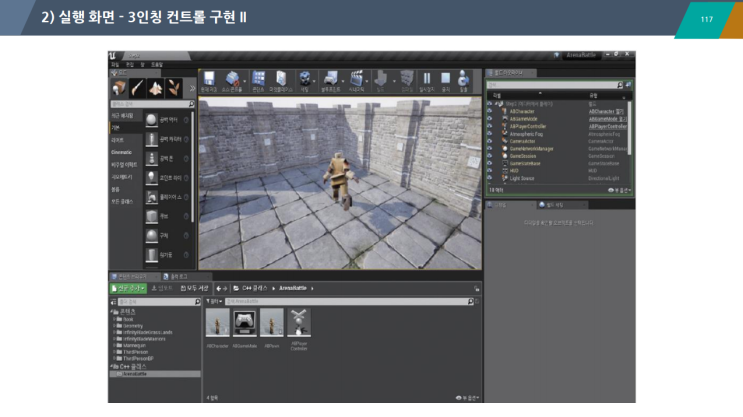Toggle visibility eye for HUD
This screenshot has height=417, width=743.
point(490,171)
